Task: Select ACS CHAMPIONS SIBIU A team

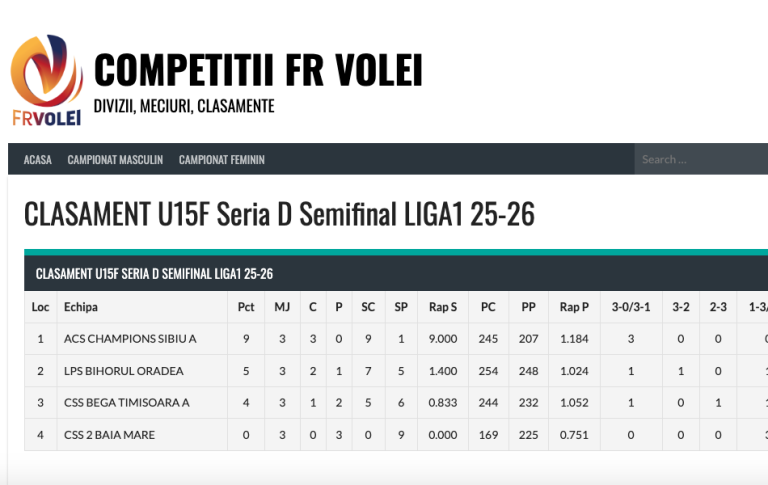Action: pyautogui.click(x=130, y=339)
